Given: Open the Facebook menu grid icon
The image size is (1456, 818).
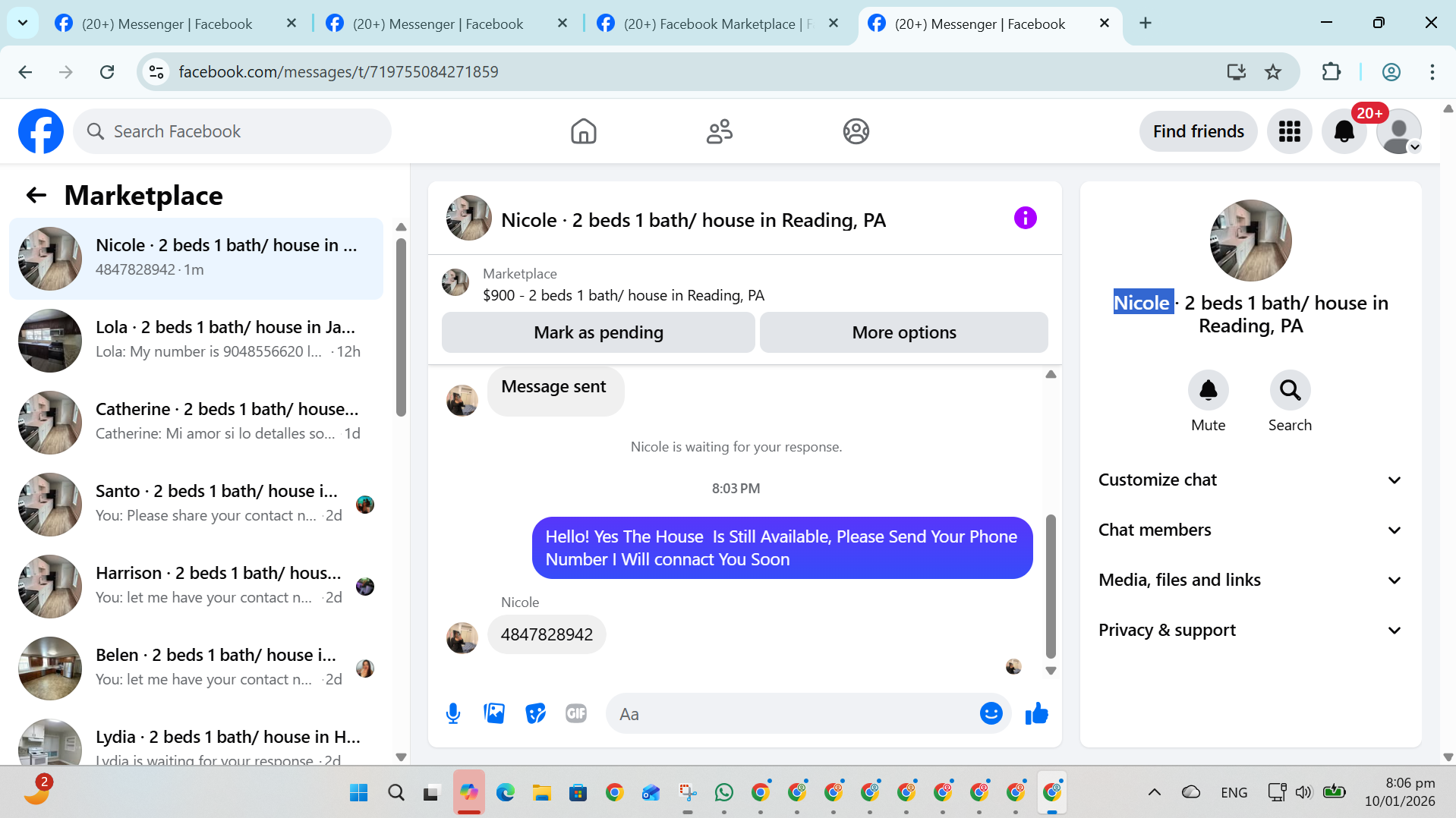Looking at the screenshot, I should [x=1289, y=131].
